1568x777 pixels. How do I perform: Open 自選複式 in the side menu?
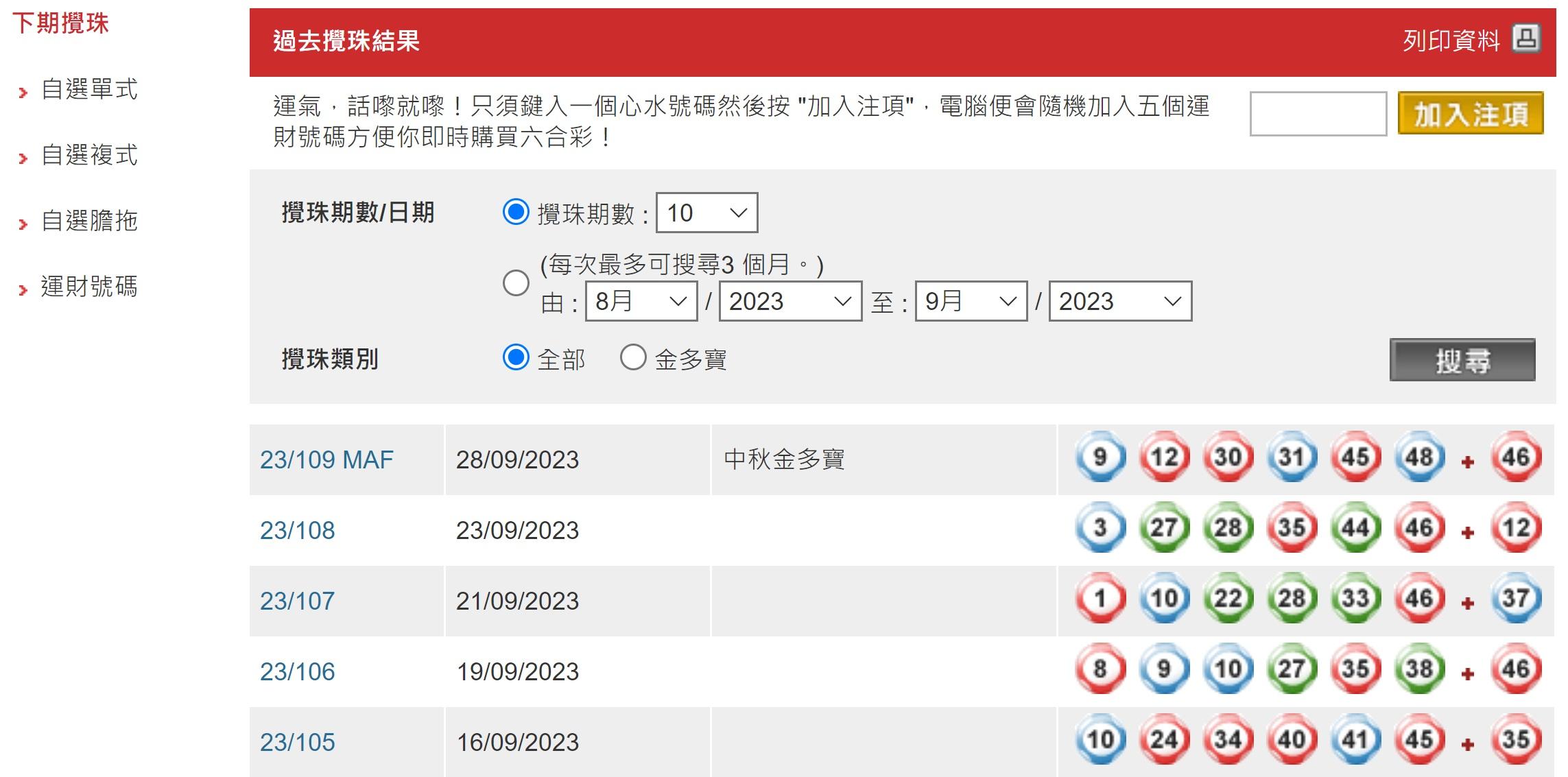(x=89, y=155)
